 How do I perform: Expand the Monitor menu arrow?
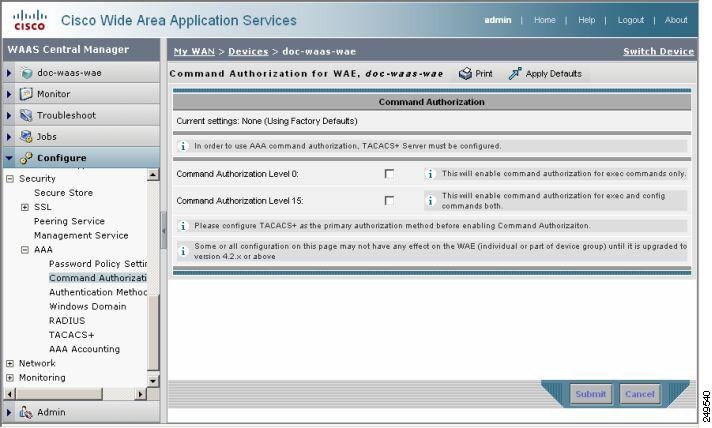(9, 94)
